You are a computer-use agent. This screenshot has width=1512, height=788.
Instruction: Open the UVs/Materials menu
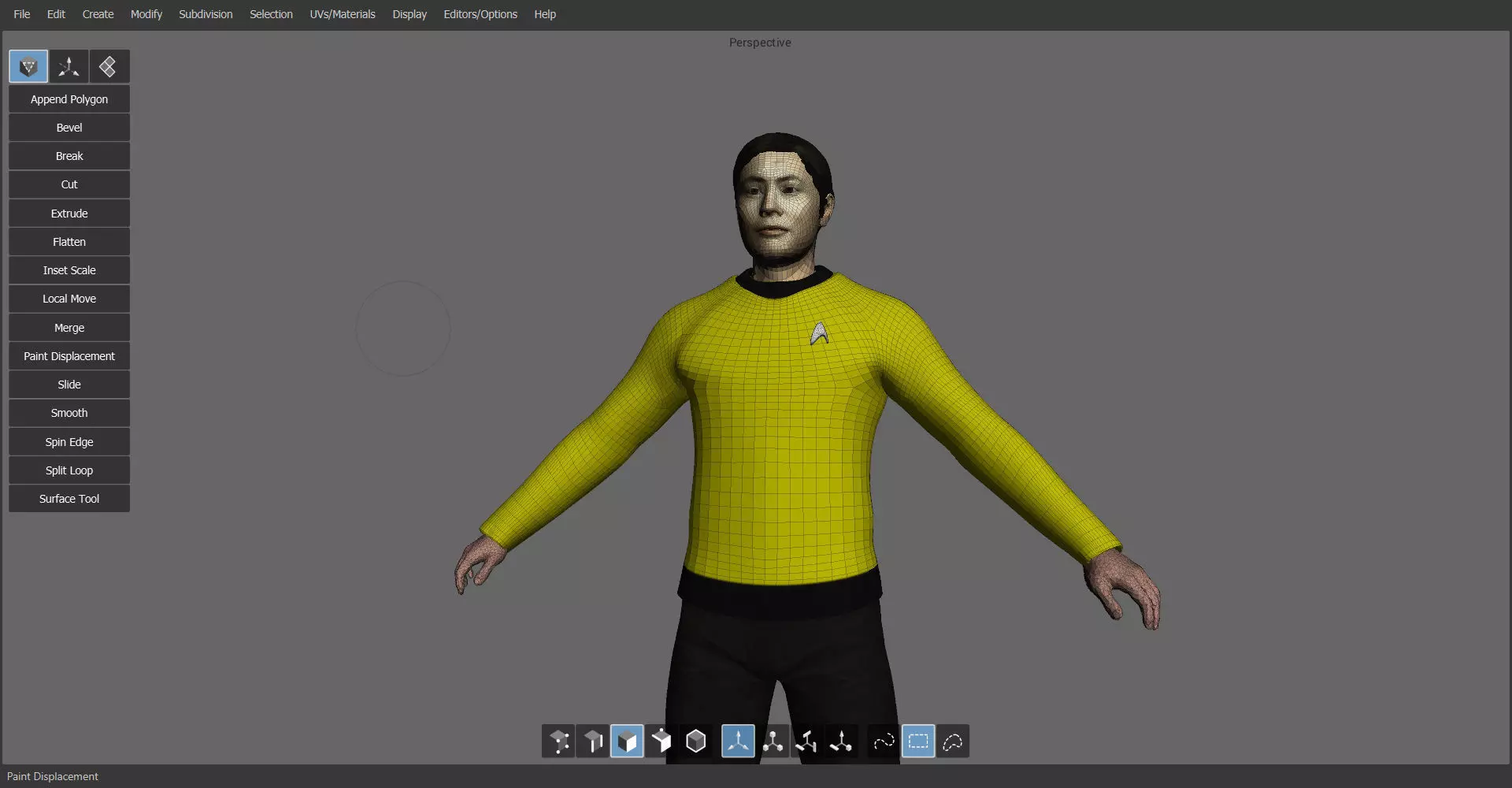(343, 14)
